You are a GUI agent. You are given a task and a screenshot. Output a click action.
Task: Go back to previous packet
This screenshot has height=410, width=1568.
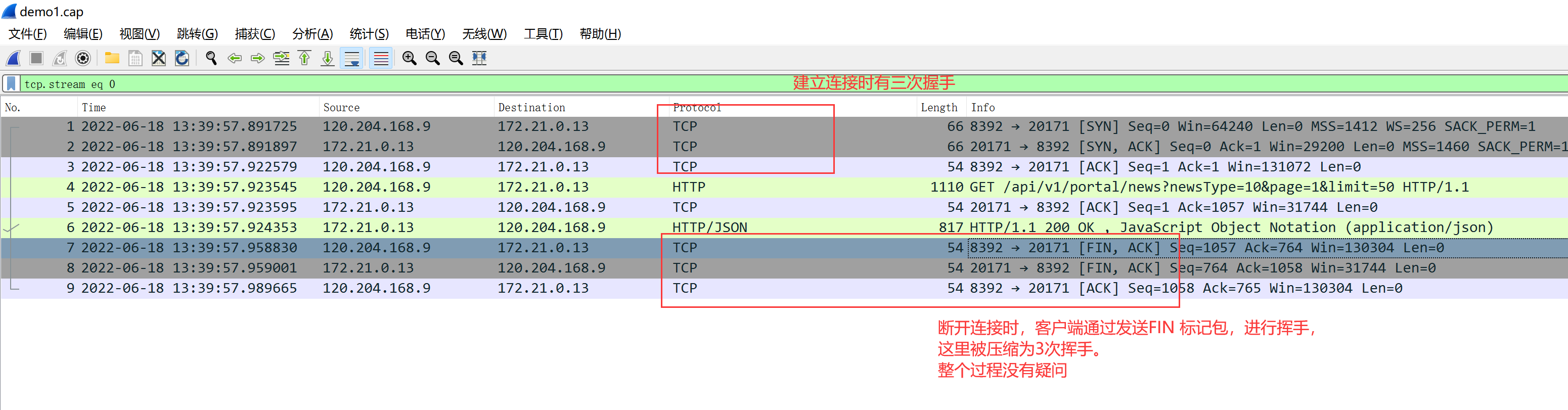(234, 59)
